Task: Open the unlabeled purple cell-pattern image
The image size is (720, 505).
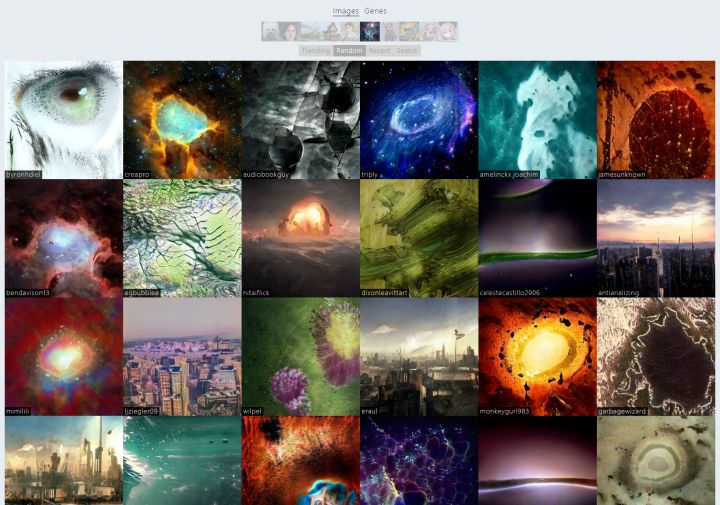Action: coord(419,460)
